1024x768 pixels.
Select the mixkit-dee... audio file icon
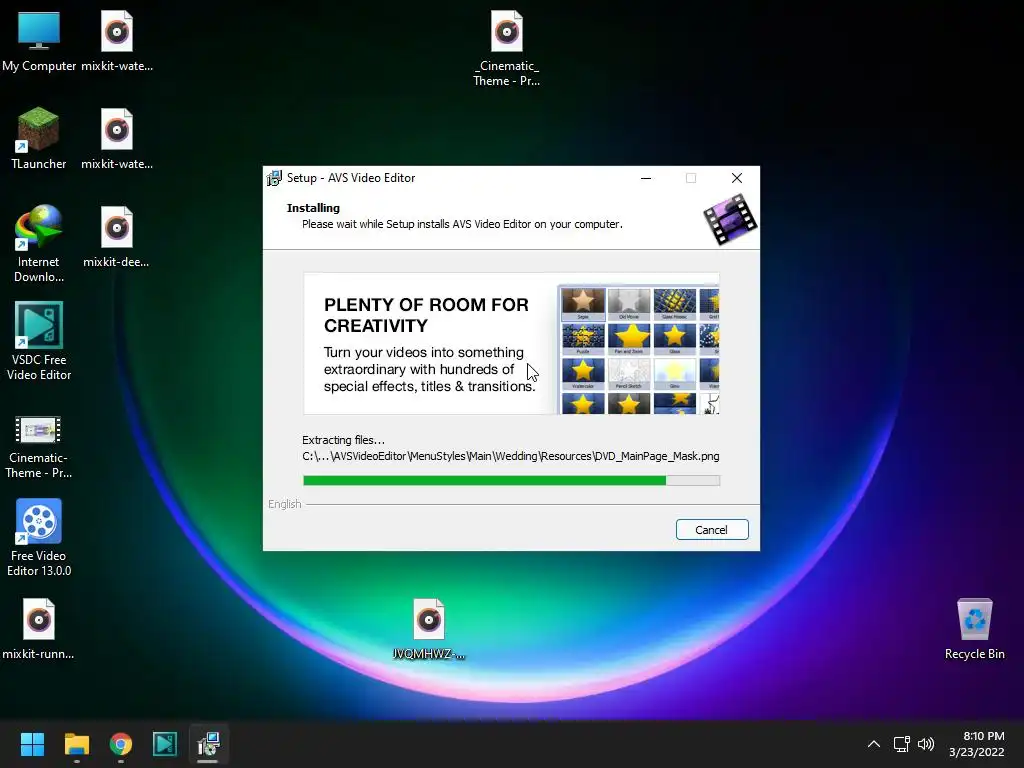pyautogui.click(x=116, y=237)
